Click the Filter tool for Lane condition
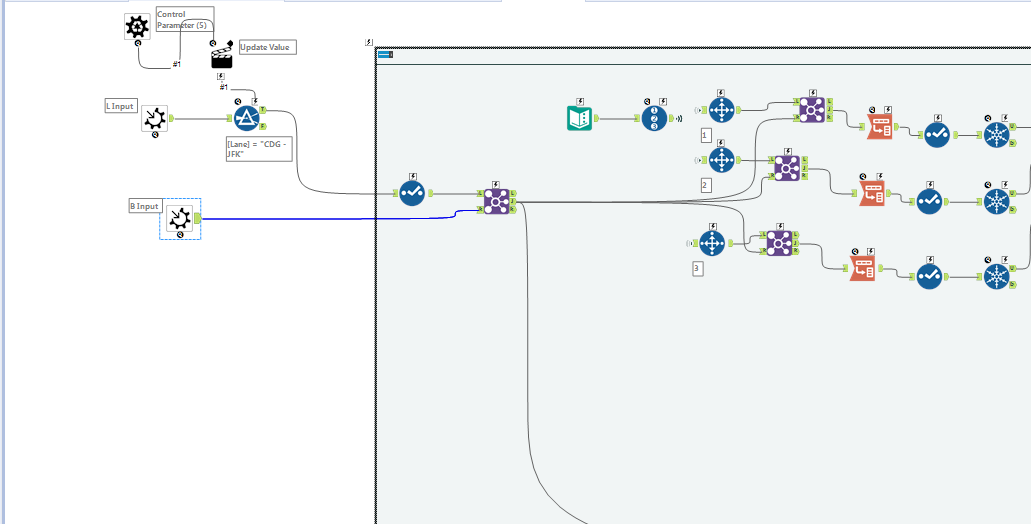 247,118
